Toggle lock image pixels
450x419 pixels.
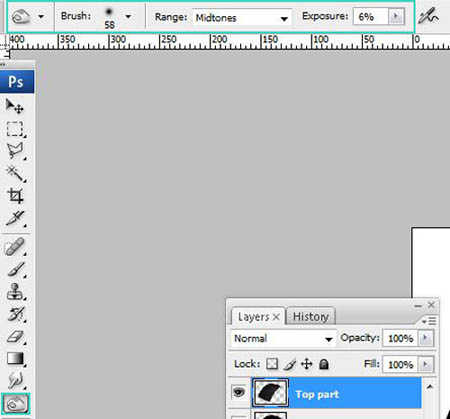click(x=290, y=364)
